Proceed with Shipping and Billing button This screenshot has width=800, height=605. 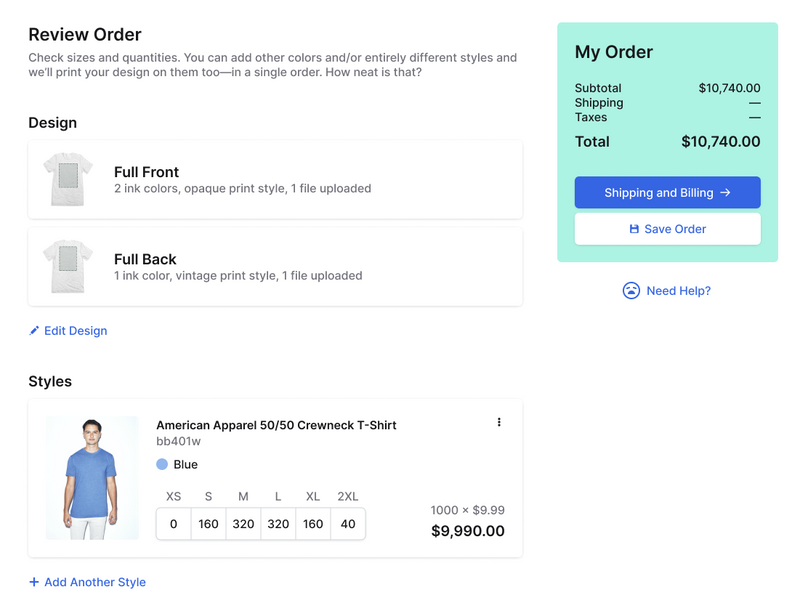[x=667, y=193]
